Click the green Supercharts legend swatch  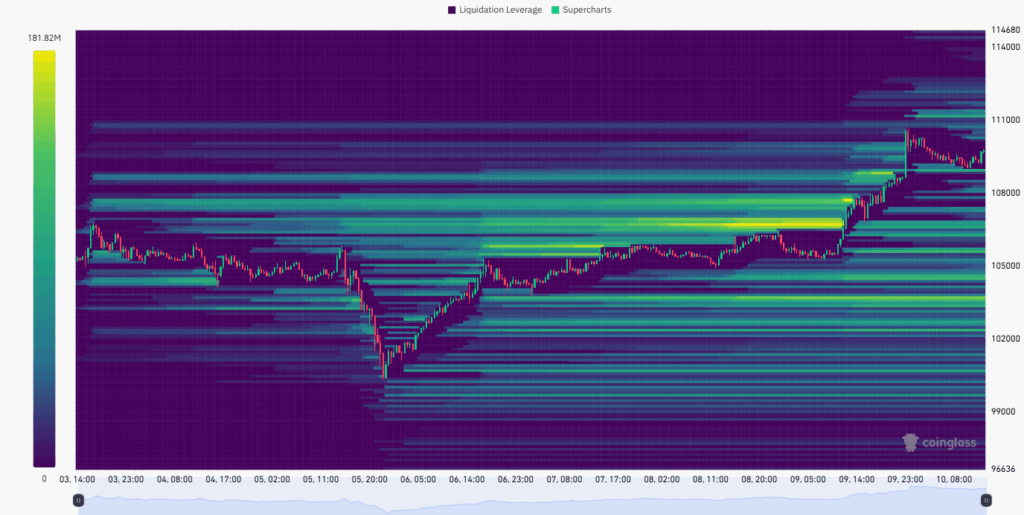(x=555, y=10)
